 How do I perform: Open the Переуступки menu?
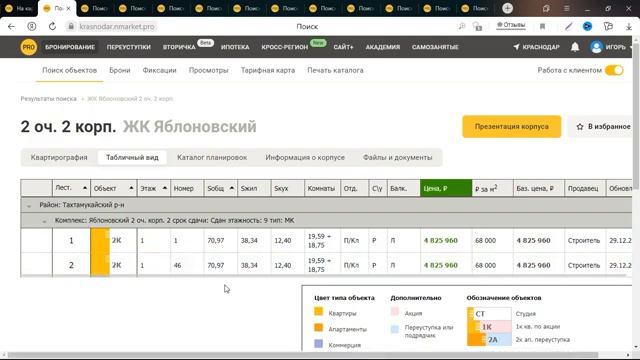[129, 47]
